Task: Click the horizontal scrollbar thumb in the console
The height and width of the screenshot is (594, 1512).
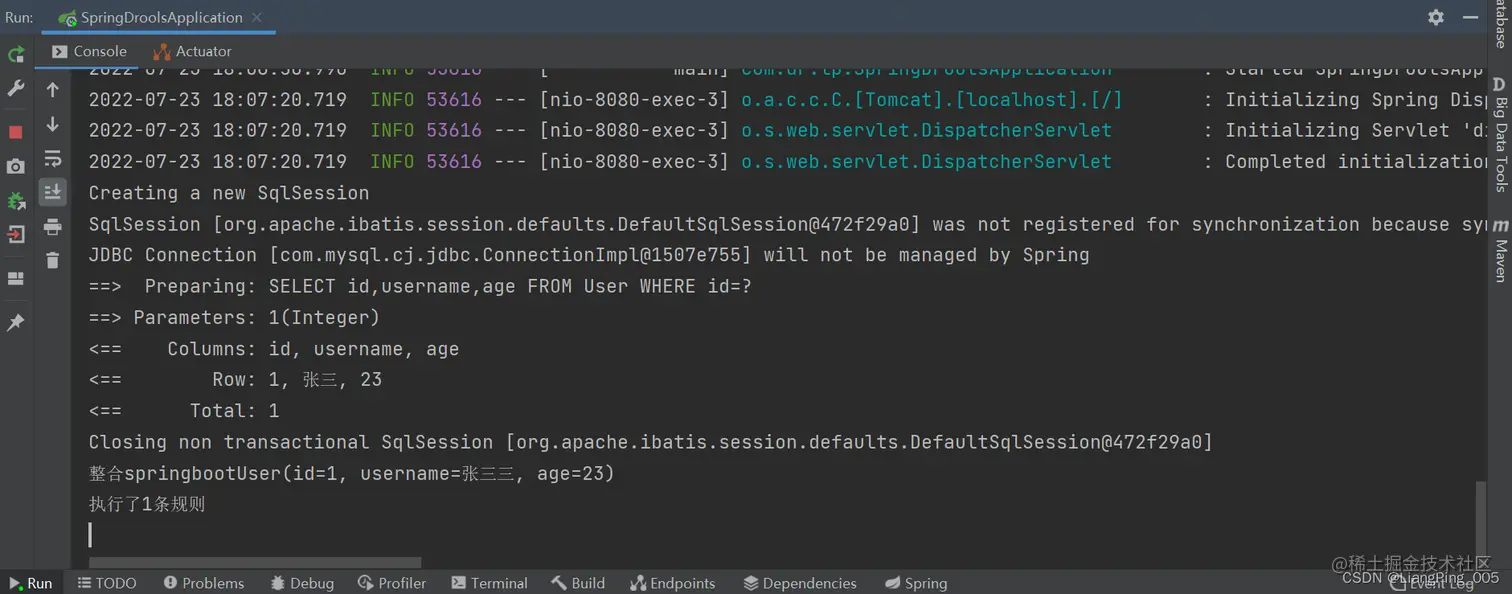Action: [x=255, y=563]
